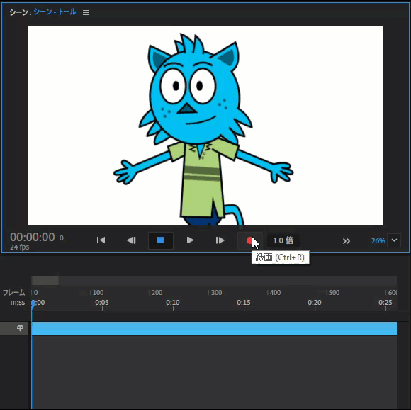This screenshot has height=410, width=411.
Task: Stop playback with the blue square button
Action: coord(161,240)
